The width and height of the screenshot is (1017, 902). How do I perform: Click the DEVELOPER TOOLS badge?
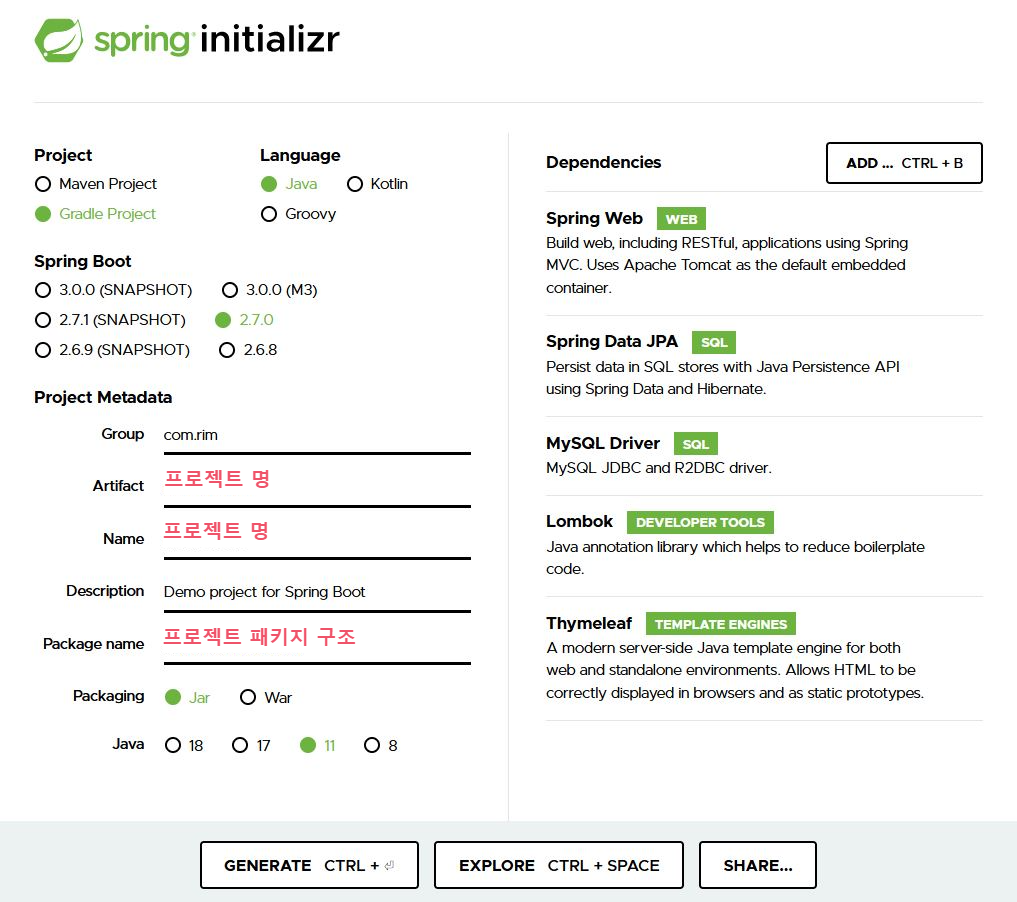click(700, 523)
